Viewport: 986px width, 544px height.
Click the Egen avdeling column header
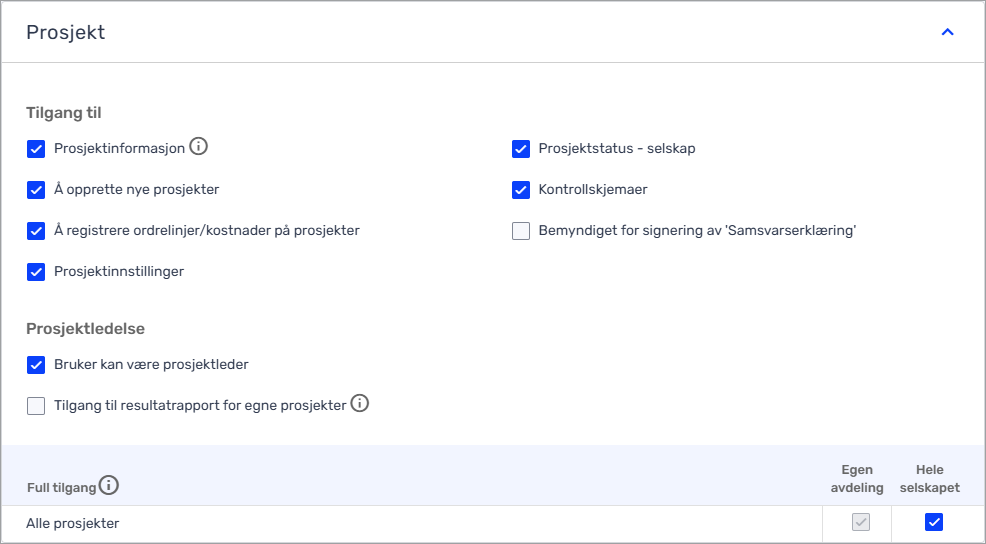pyautogui.click(x=857, y=479)
